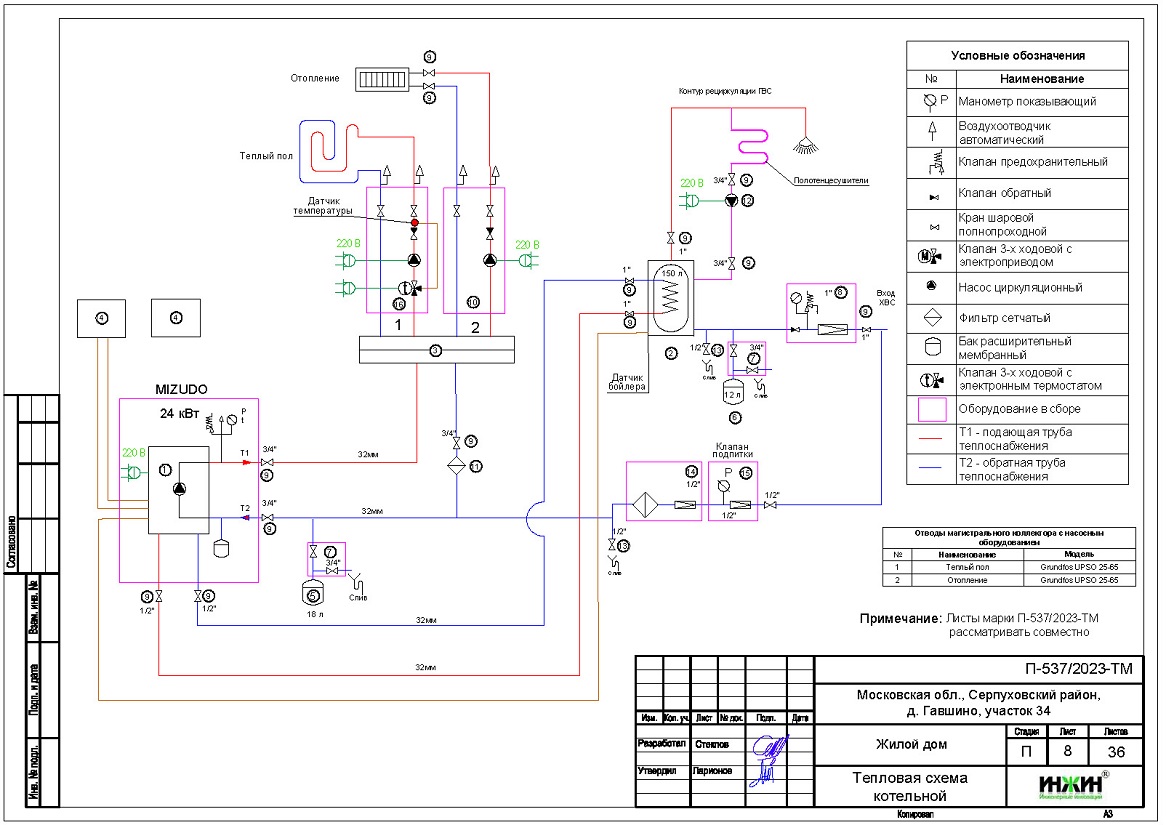Select the pump inside the MIZUDO boiler
The image size is (1166, 825).
tap(180, 488)
